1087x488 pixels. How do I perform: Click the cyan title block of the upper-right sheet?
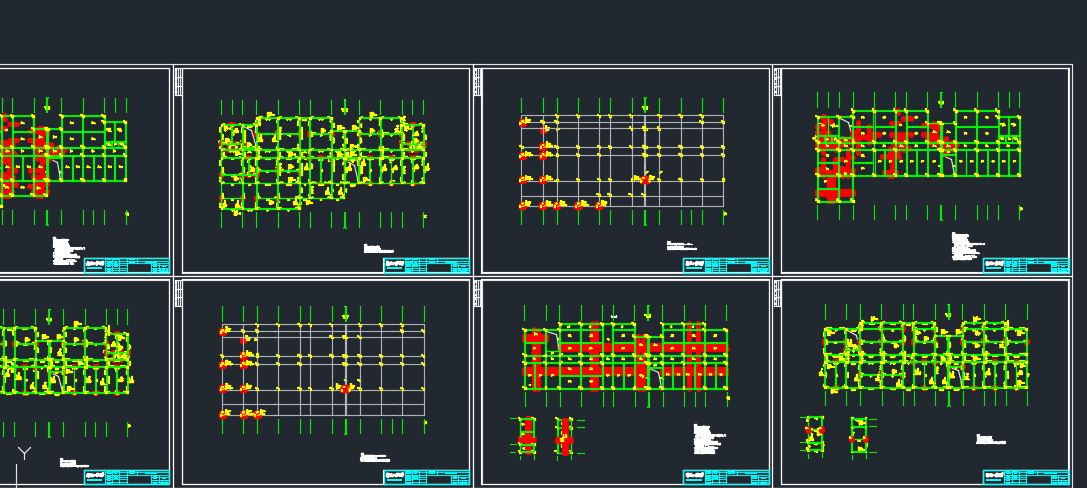1026,265
